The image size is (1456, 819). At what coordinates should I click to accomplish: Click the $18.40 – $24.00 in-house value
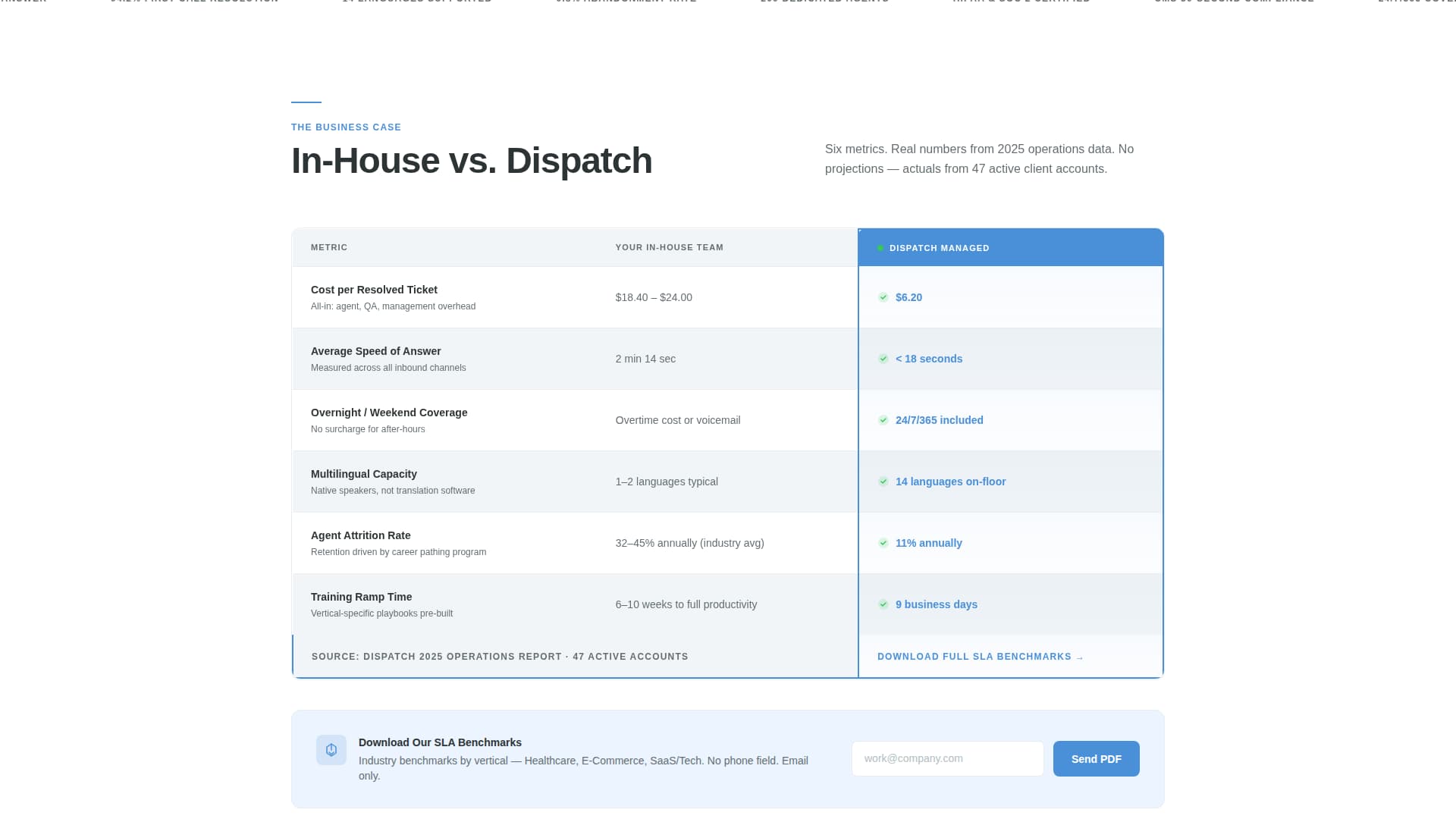[654, 297]
